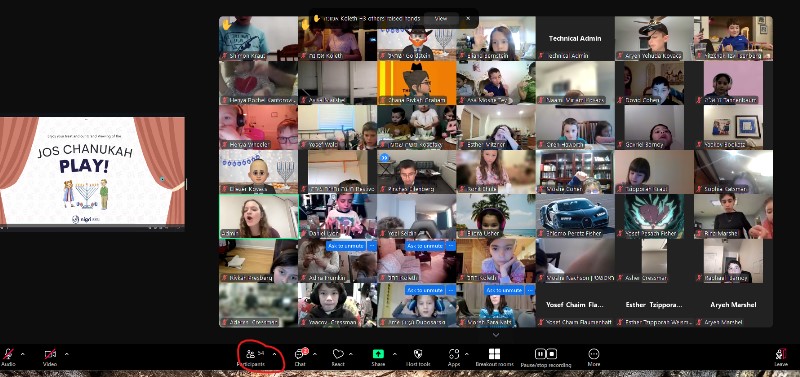
Task: Select the Aryeh Mershel name tile
Action: point(733,305)
